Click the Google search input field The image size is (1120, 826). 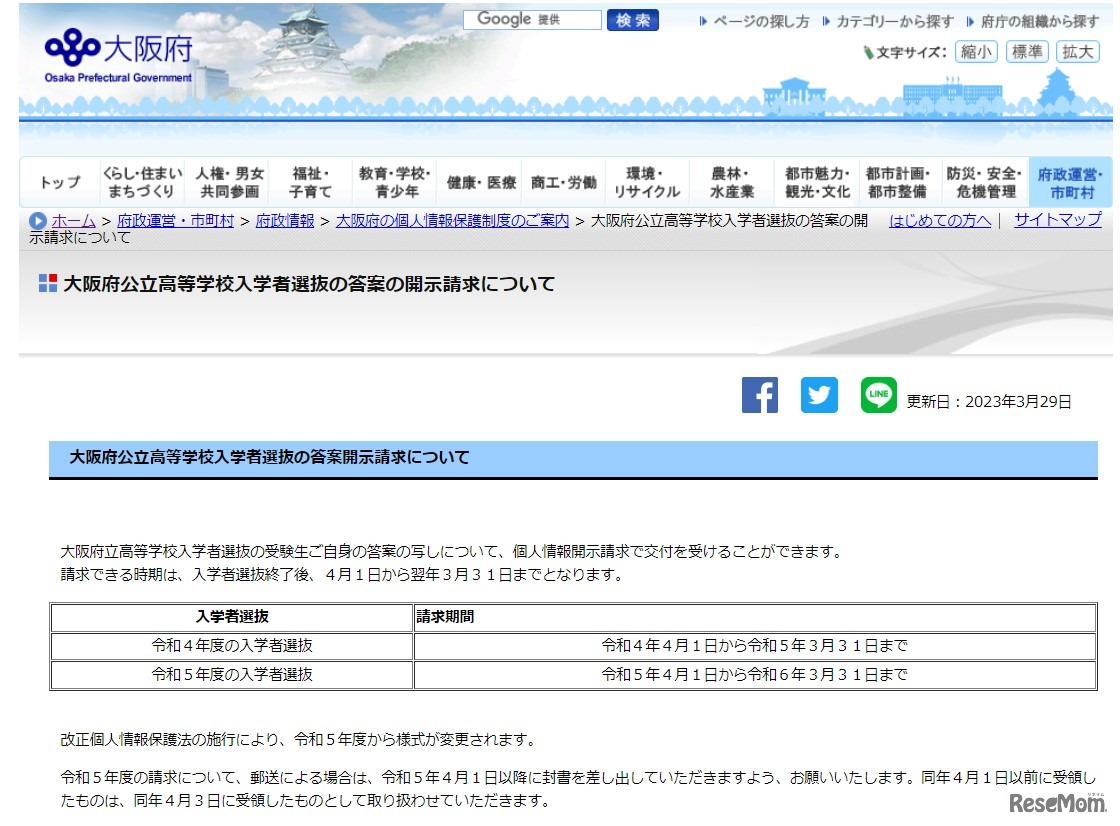532,20
